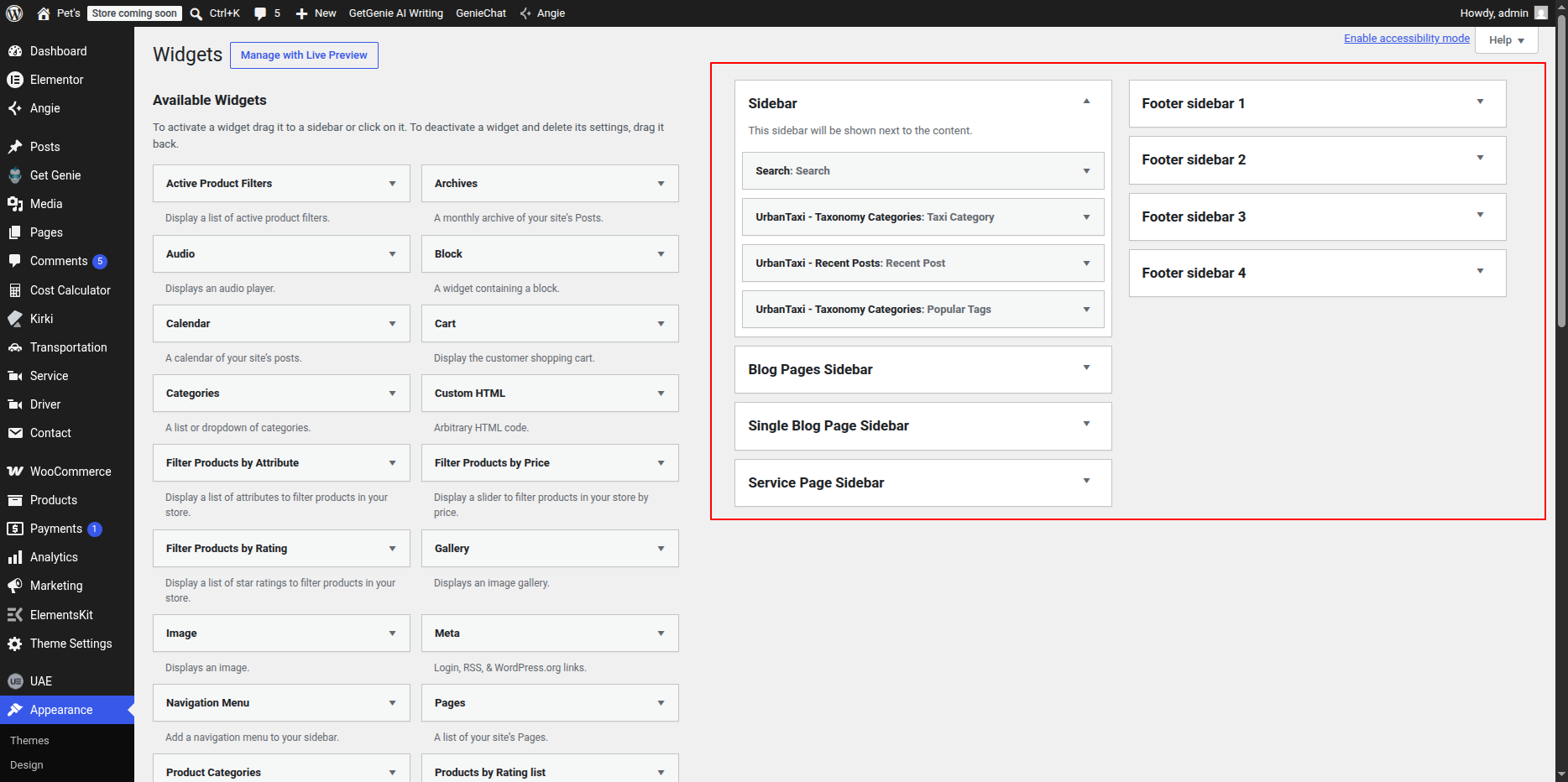Click the home icon next to Pet's

tap(44, 13)
